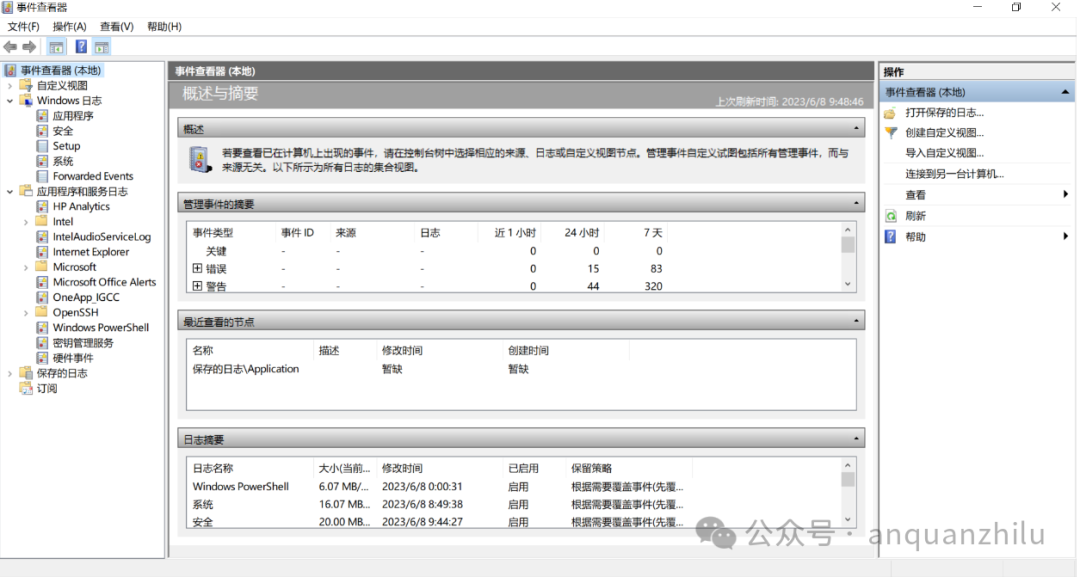Image resolution: width=1080 pixels, height=577 pixels.
Task: Expand the 错误 event type row
Action: point(197,269)
